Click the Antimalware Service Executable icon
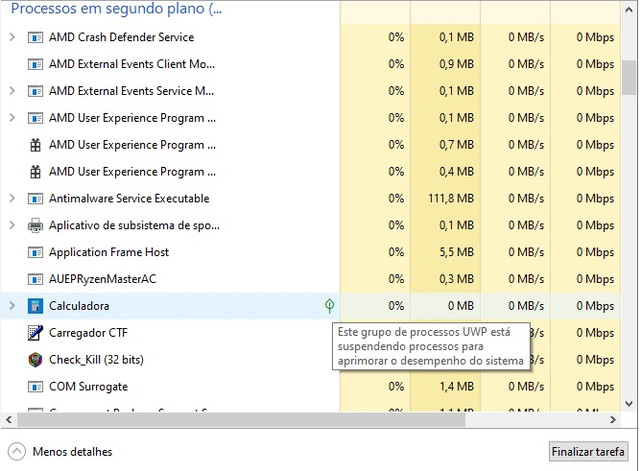The width and height of the screenshot is (640, 471). [x=35, y=199]
